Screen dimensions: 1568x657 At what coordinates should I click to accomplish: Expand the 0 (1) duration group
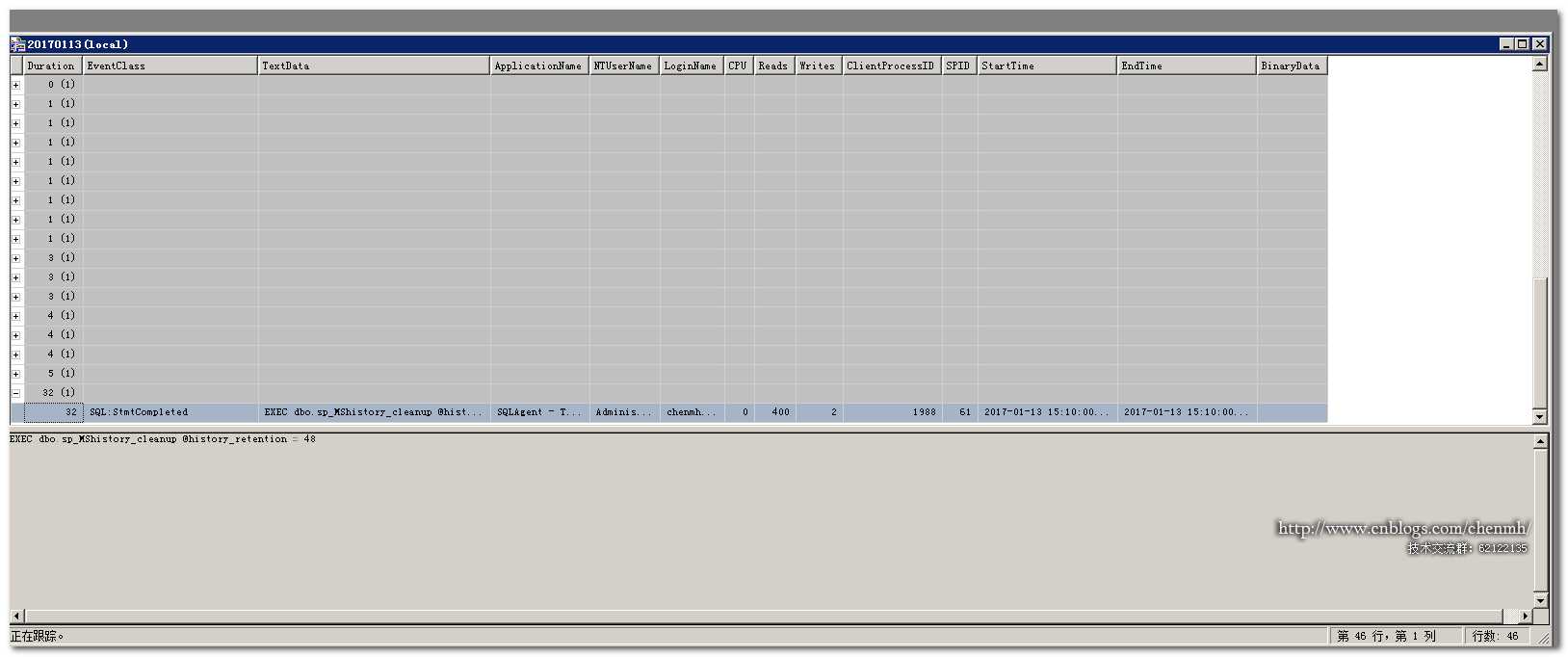16,85
